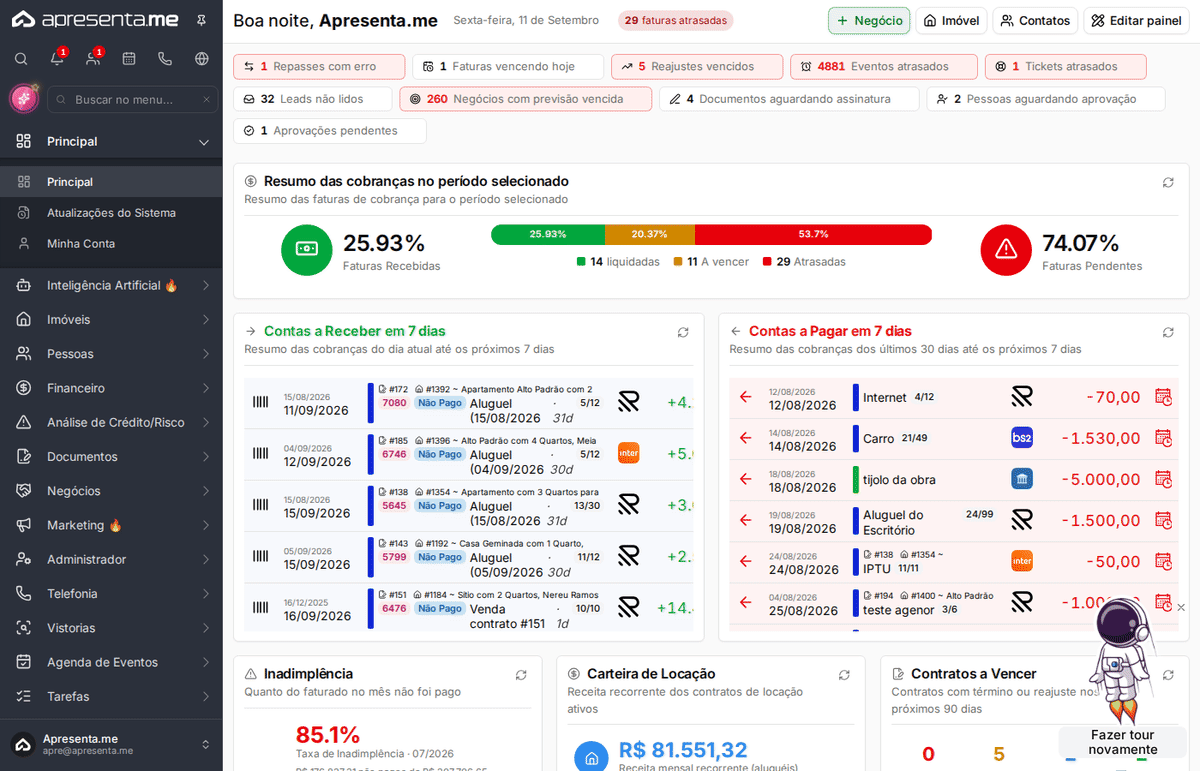Screen dimensions: 1200x771
Task: Click Fazer tour novamente
Action: tap(1123, 742)
